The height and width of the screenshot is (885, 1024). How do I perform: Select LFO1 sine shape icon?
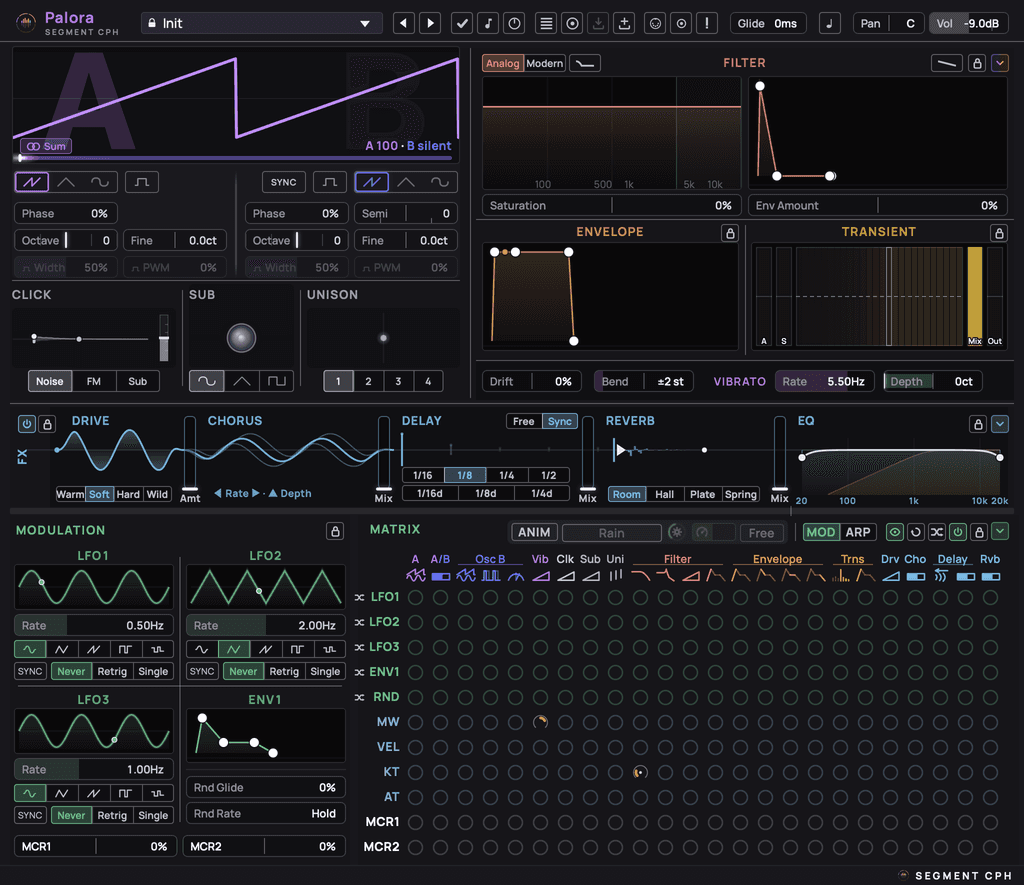(30, 649)
